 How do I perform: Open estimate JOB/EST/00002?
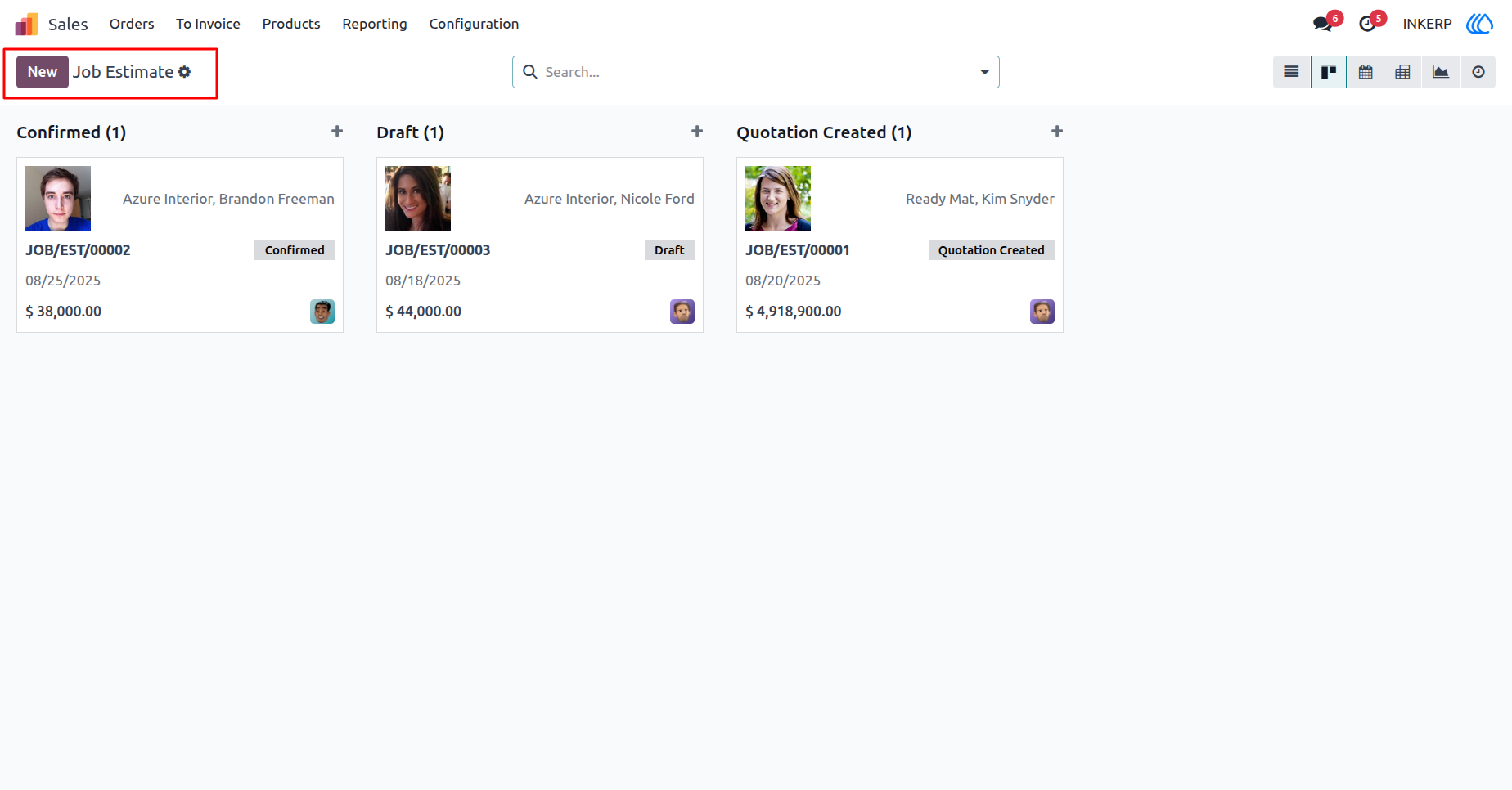(78, 250)
